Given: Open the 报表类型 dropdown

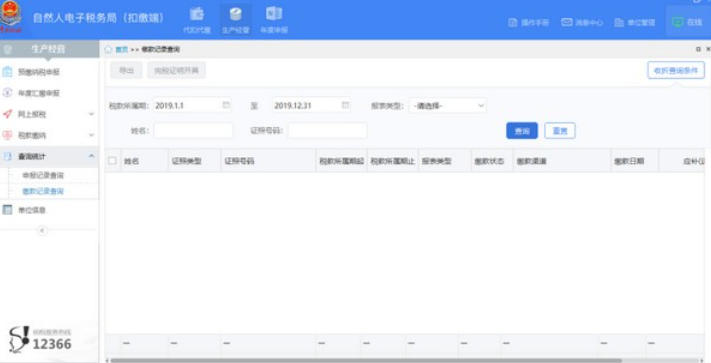Looking at the screenshot, I should pyautogui.click(x=447, y=106).
